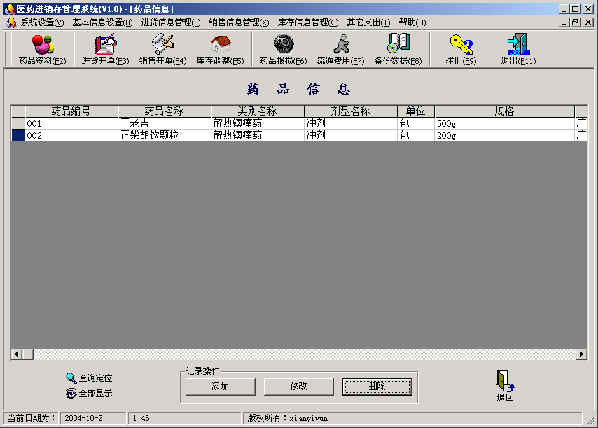Click the application icon left of menu bar
598x428 pixels.
11,23
